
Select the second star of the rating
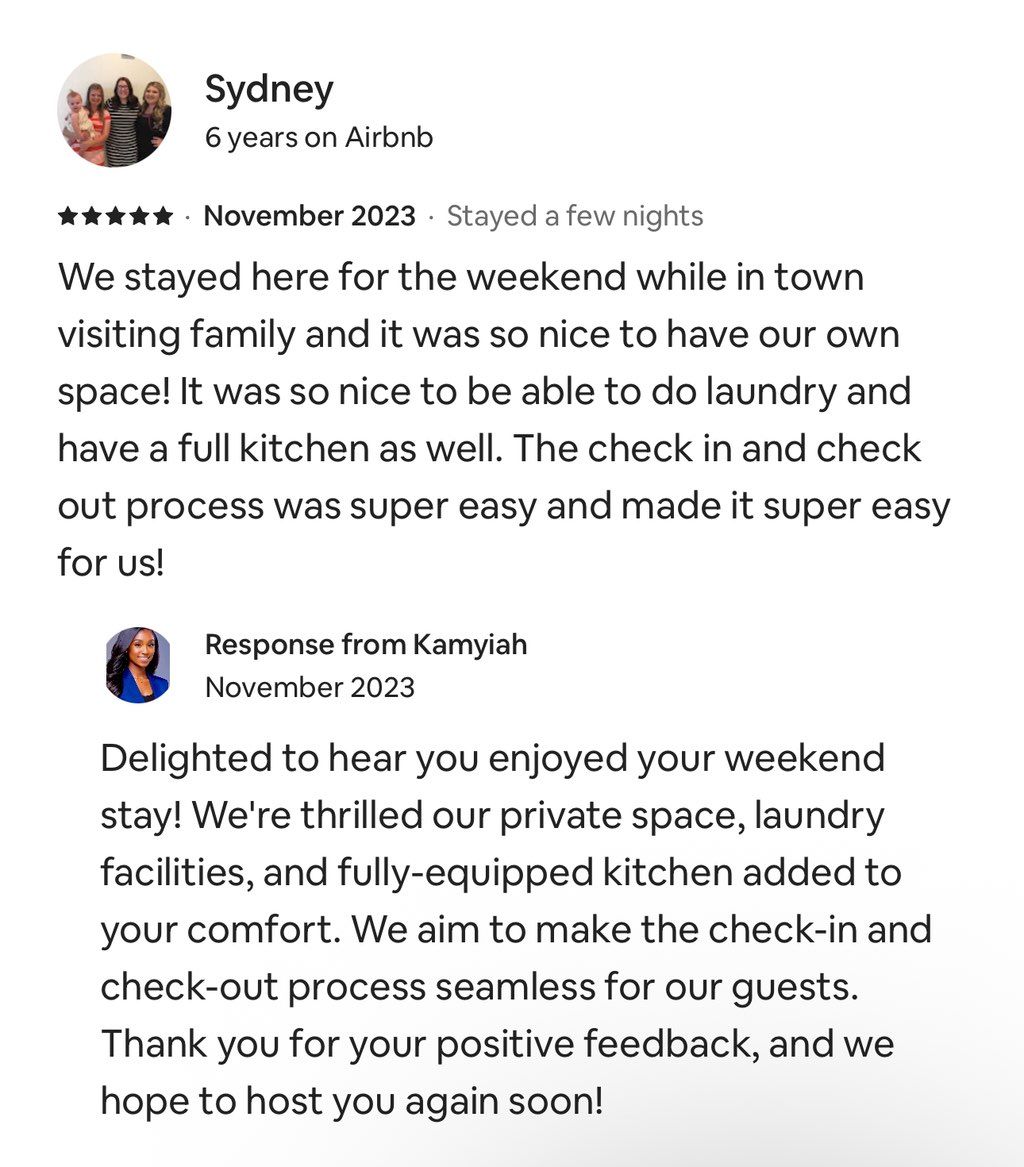tap(92, 217)
